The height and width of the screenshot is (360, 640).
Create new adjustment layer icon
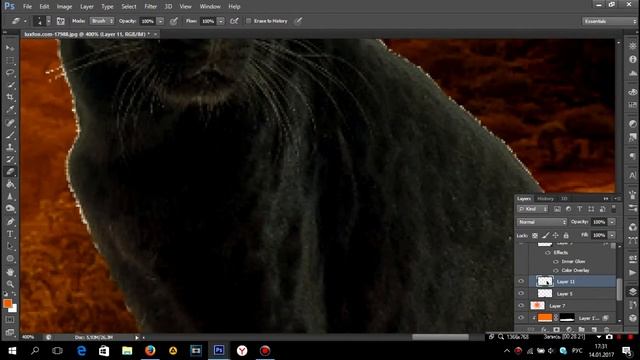point(569,329)
